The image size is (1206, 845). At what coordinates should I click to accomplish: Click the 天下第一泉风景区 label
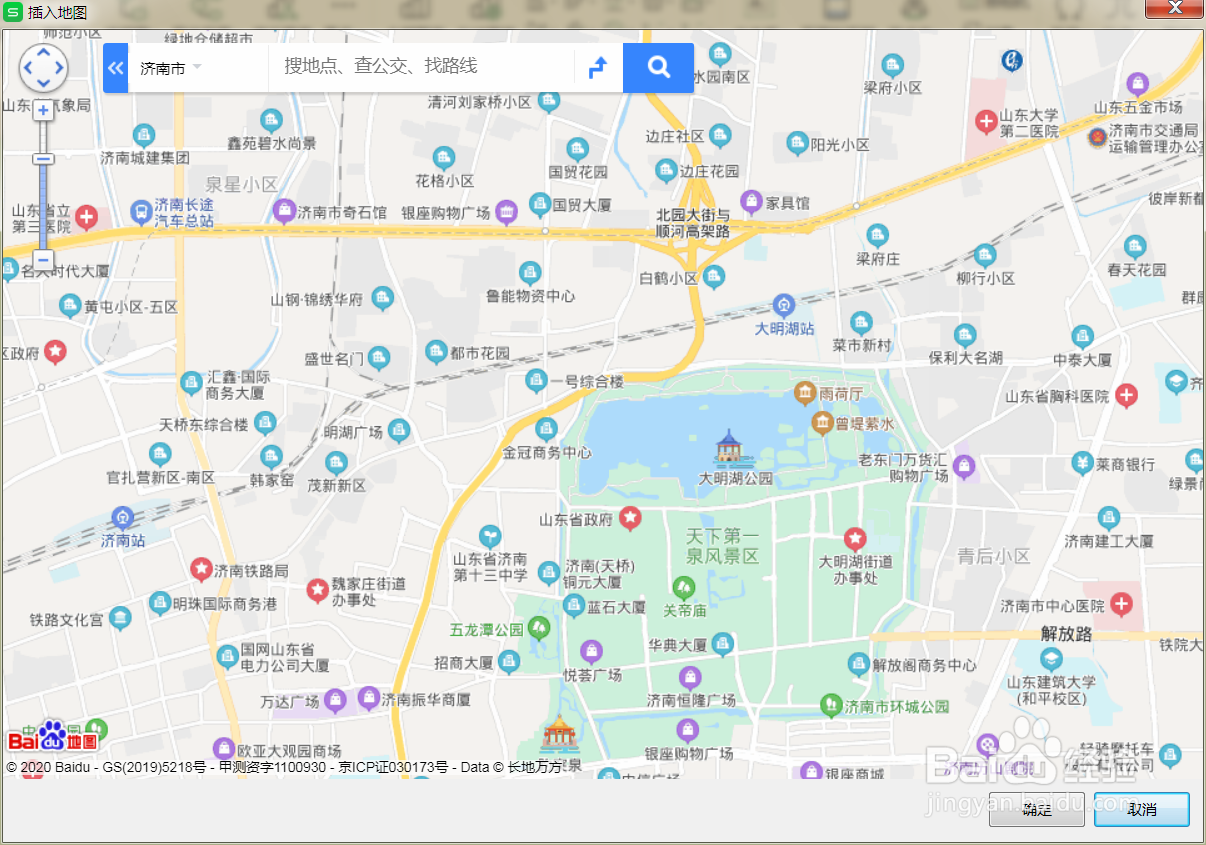tap(722, 546)
